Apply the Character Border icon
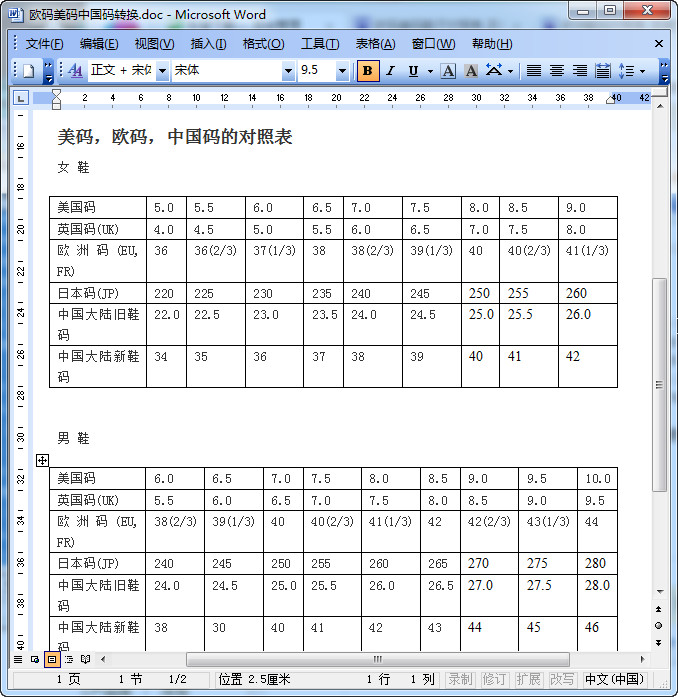The height and width of the screenshot is (697, 678). pyautogui.click(x=448, y=71)
